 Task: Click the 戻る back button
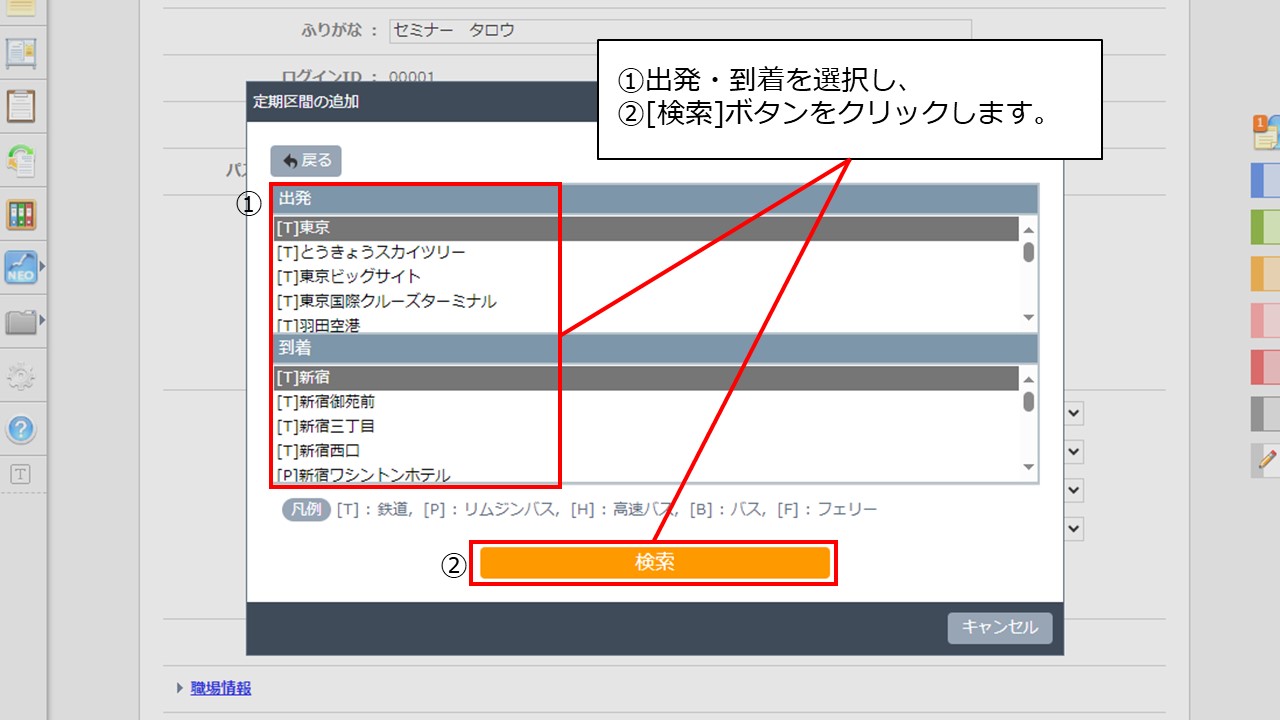[306, 161]
